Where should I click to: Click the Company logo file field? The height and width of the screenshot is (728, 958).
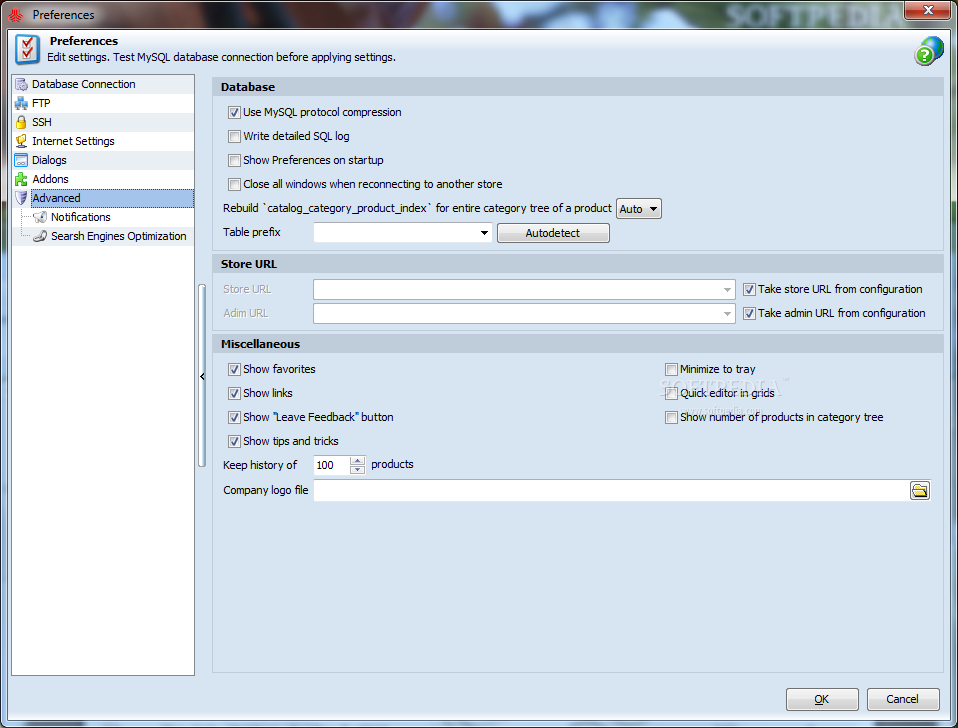click(x=611, y=490)
